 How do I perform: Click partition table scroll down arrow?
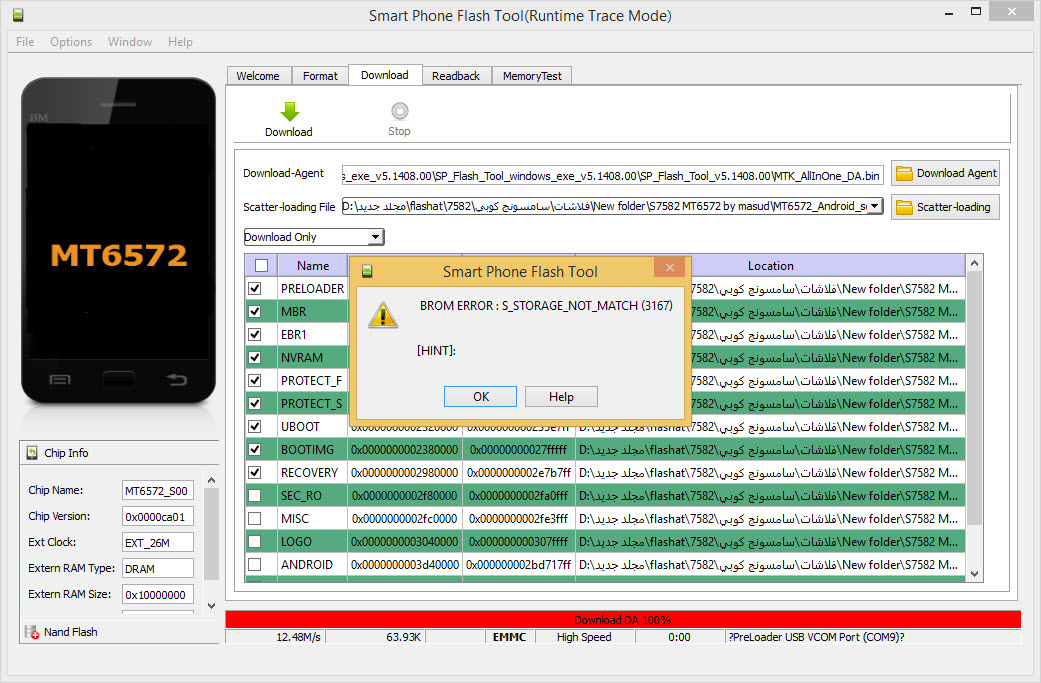click(974, 574)
